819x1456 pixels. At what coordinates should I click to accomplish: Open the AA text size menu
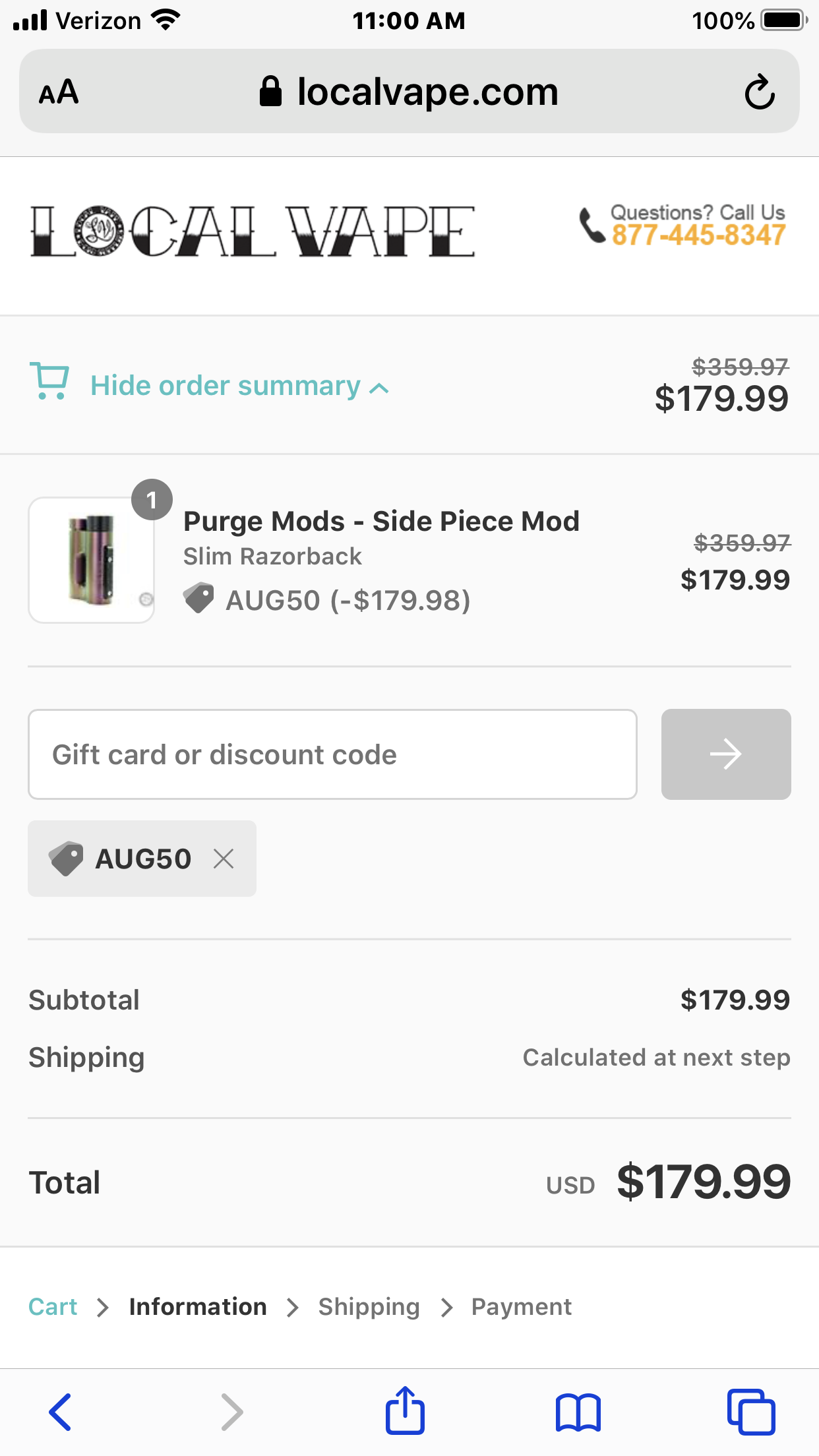click(x=59, y=92)
